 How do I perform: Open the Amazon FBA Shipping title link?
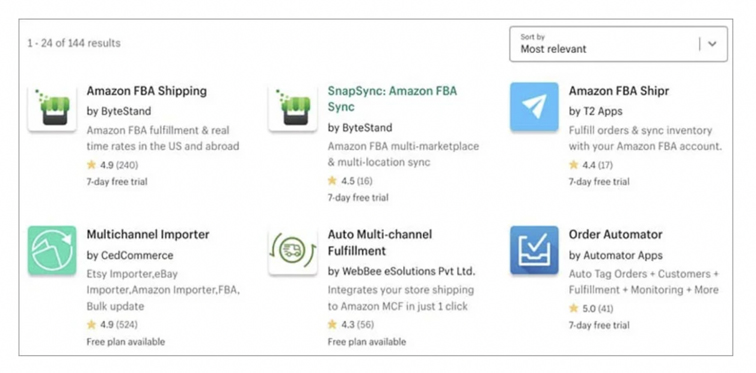(147, 91)
